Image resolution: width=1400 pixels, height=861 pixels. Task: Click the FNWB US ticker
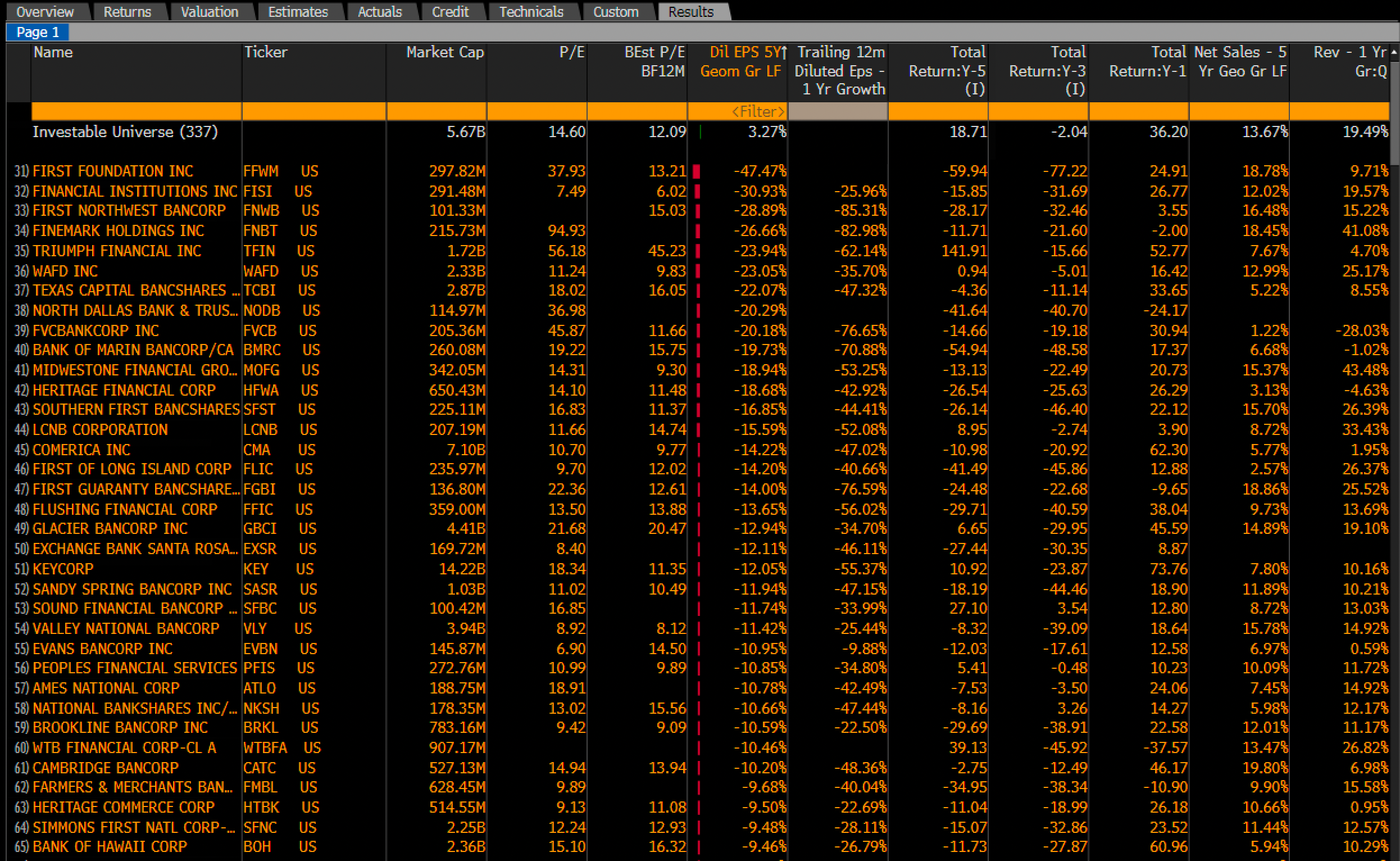click(281, 211)
